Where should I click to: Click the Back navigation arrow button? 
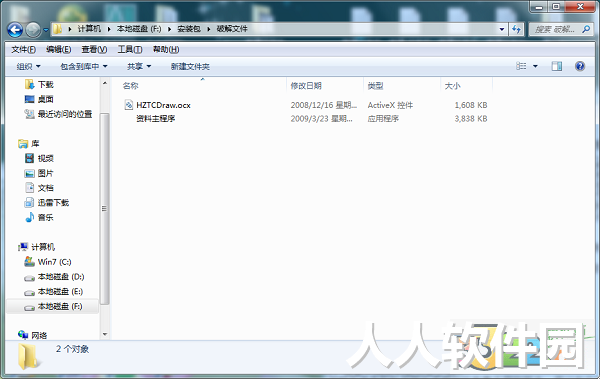(x=15, y=29)
